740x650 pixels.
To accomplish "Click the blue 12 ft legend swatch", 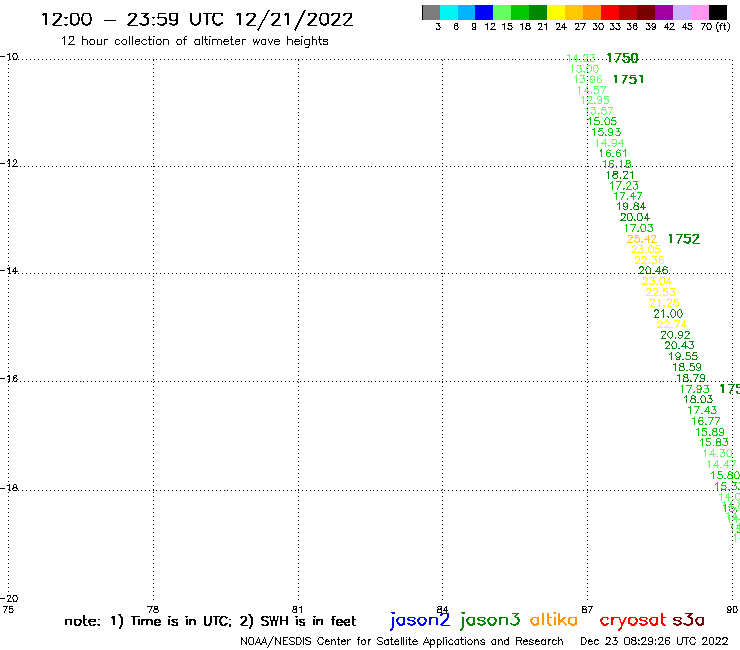I will [x=484, y=12].
